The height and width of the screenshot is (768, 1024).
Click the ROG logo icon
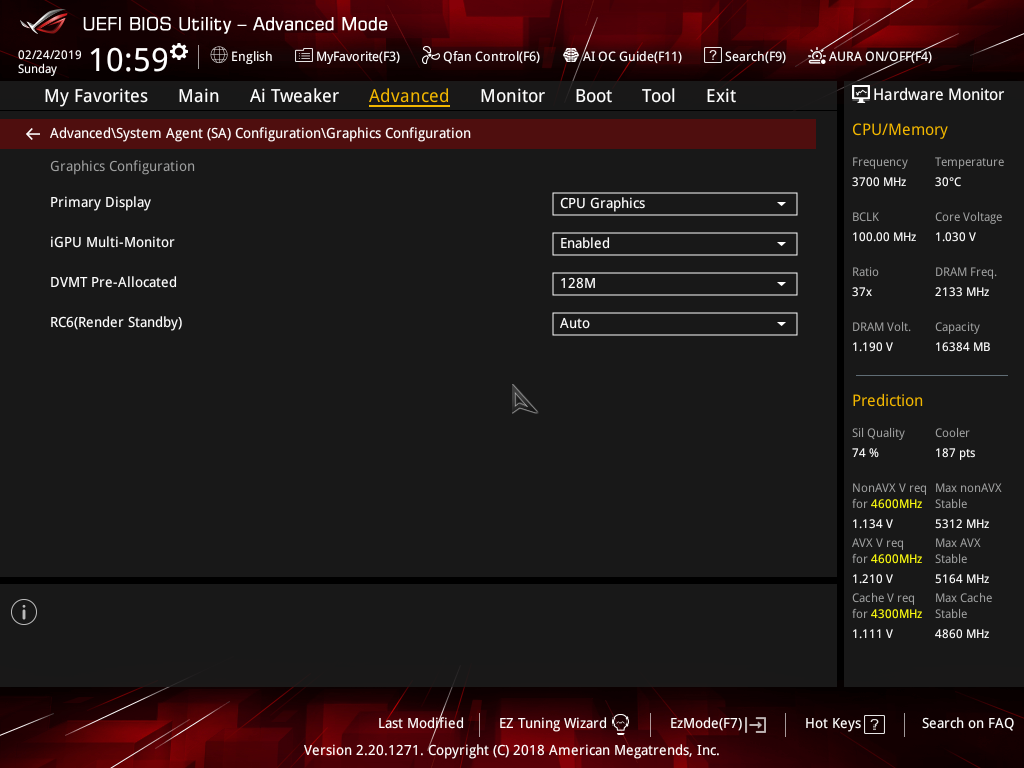pyautogui.click(x=44, y=22)
